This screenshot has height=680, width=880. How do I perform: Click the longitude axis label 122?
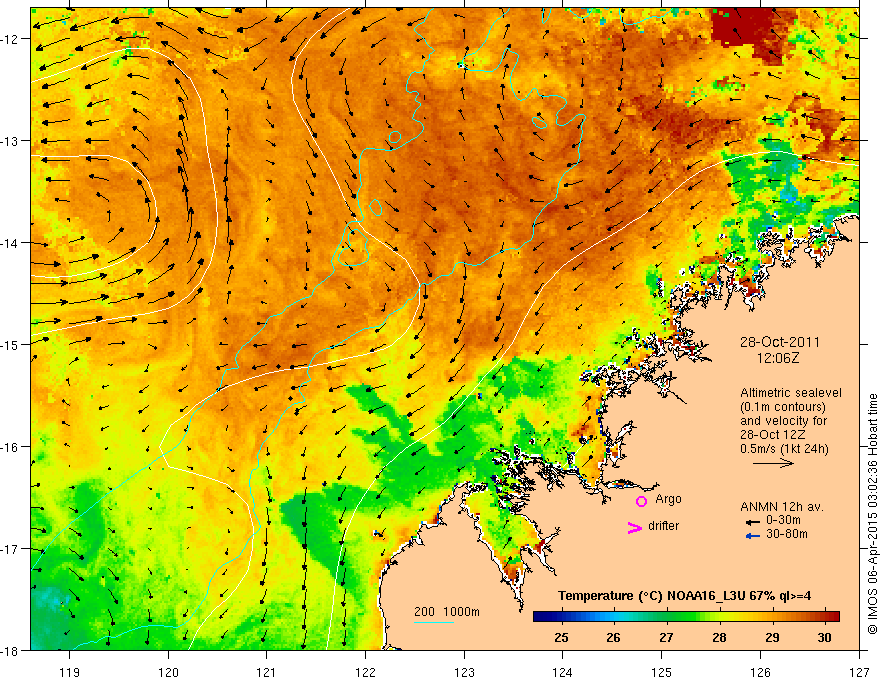(365, 672)
